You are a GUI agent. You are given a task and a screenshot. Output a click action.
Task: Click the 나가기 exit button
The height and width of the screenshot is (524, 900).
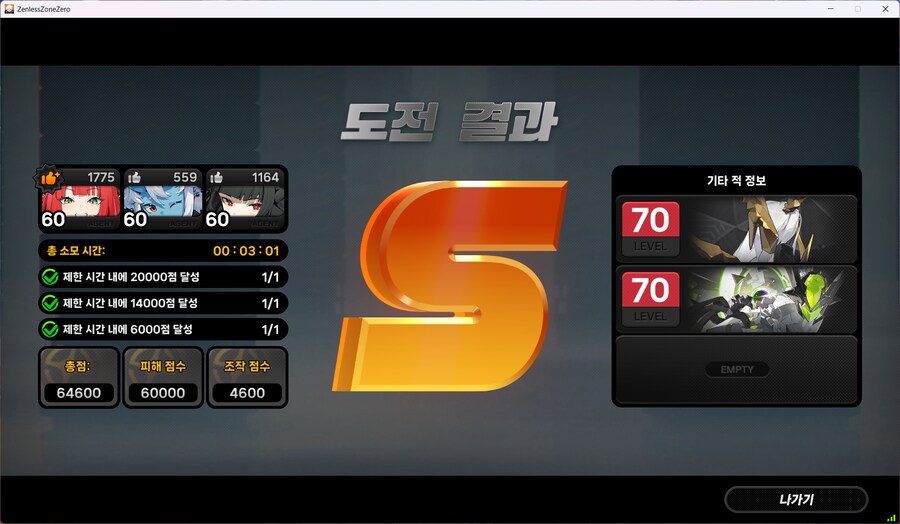click(796, 499)
